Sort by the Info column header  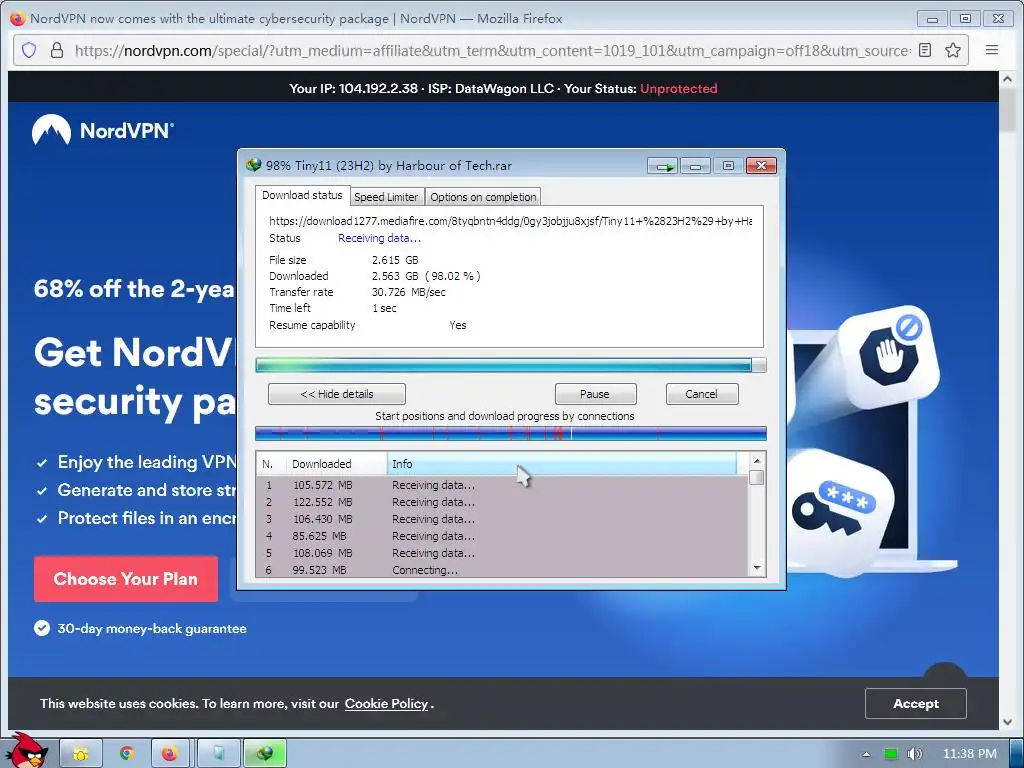point(562,464)
